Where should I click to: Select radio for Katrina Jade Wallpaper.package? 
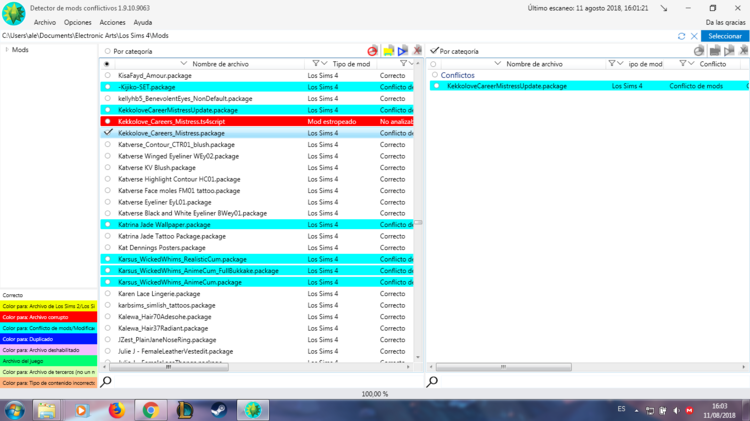coord(108,224)
